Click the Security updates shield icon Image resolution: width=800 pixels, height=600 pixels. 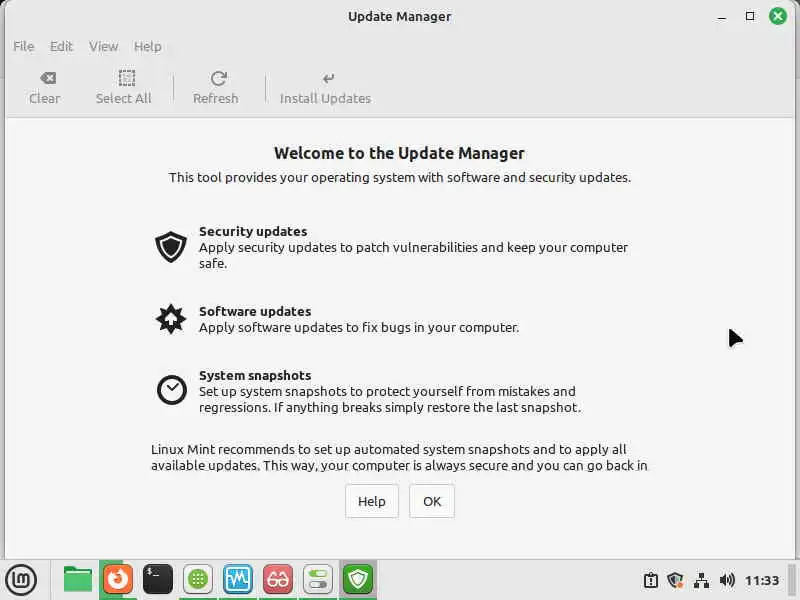pos(171,247)
